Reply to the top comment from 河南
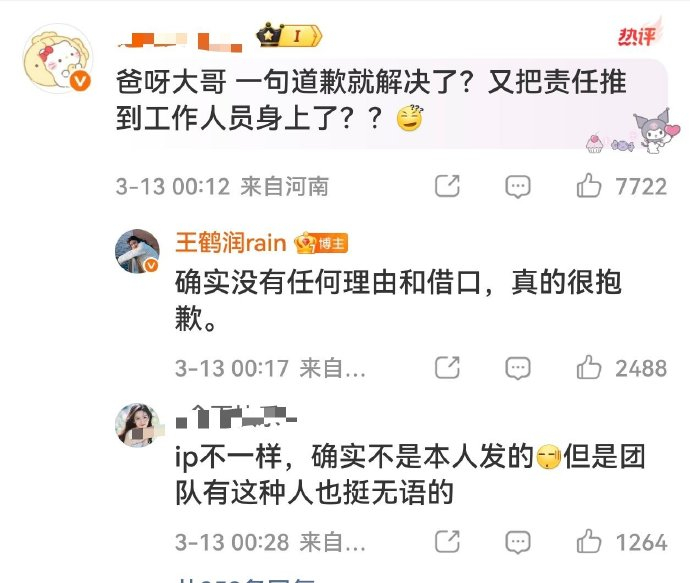Viewport: 690px width, 583px height. coord(518,187)
